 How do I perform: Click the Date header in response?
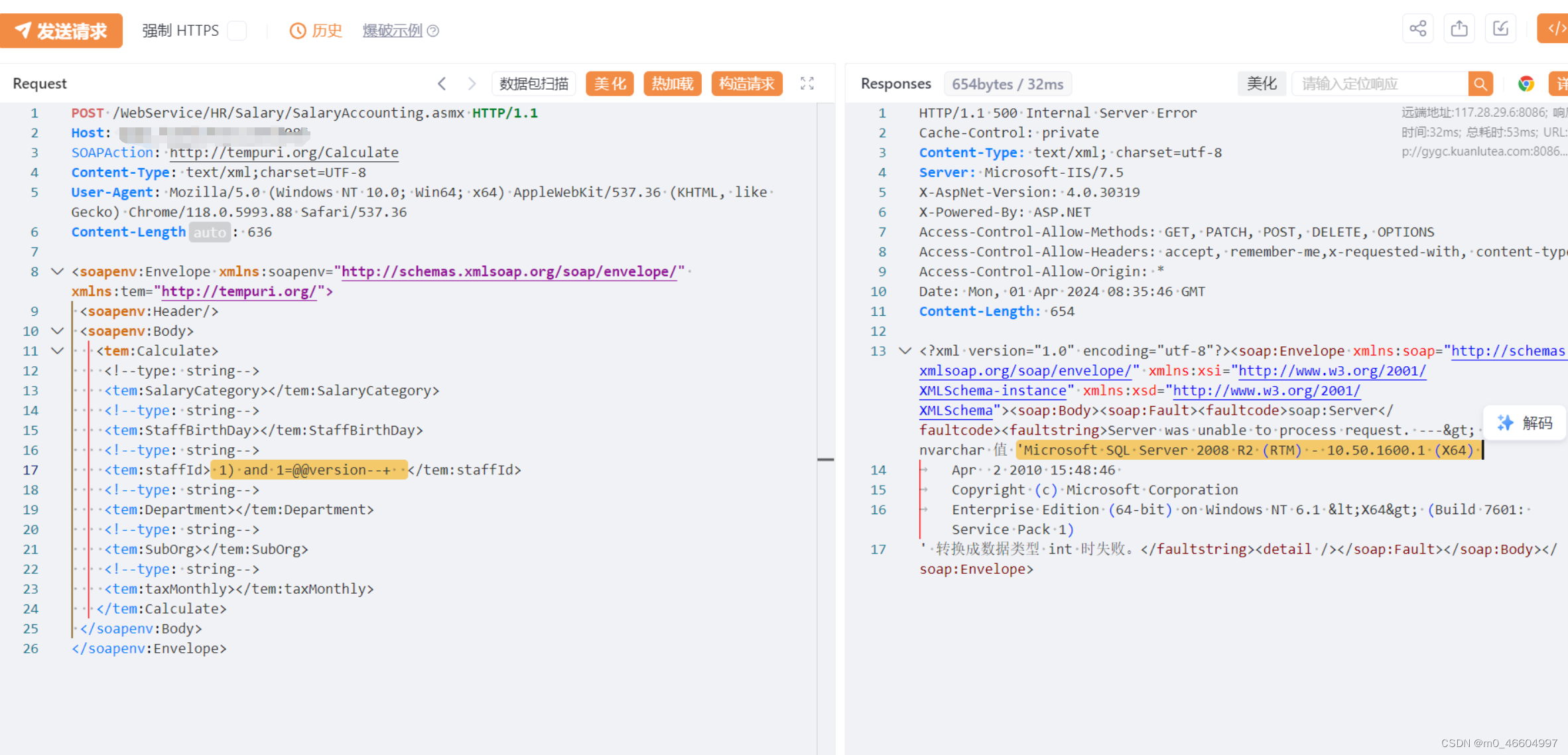coord(1062,291)
